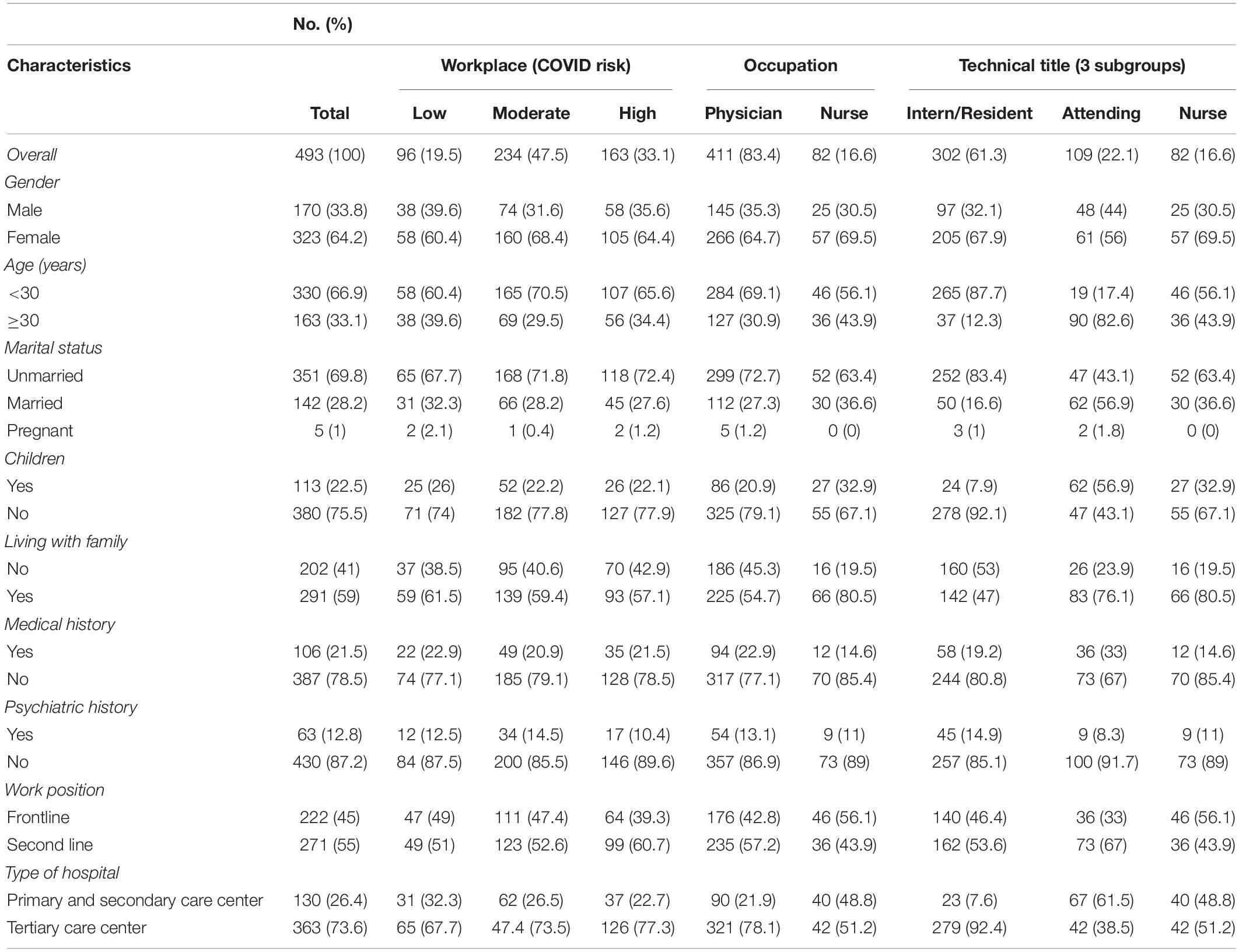The width and height of the screenshot is (1239, 952).
Task: Click the 'Pregnant' row label
Action: pyautogui.click(x=40, y=431)
